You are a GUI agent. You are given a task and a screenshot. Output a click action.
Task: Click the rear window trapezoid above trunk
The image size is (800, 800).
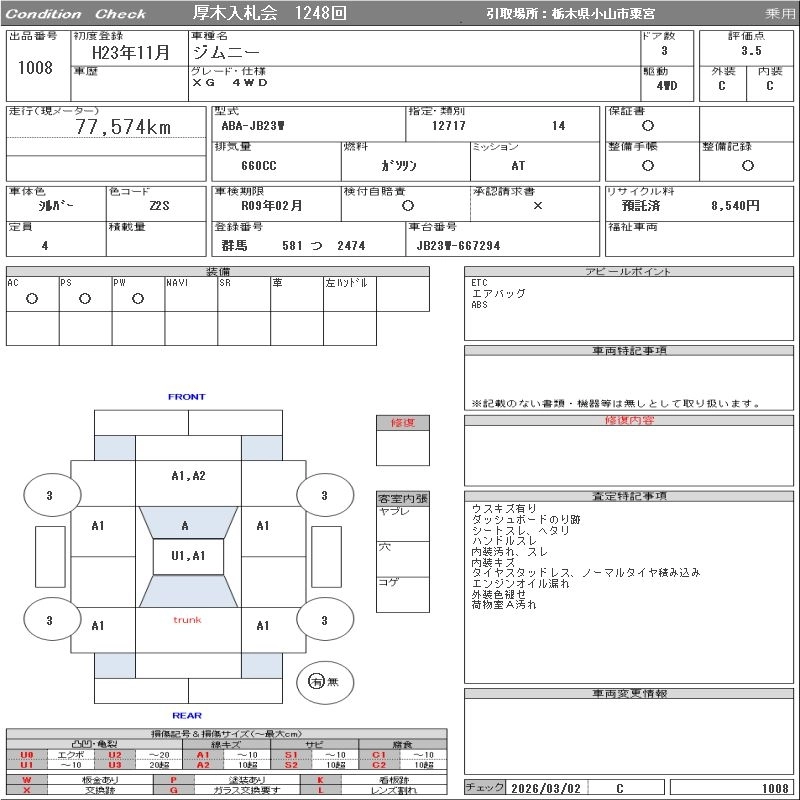tap(187, 592)
